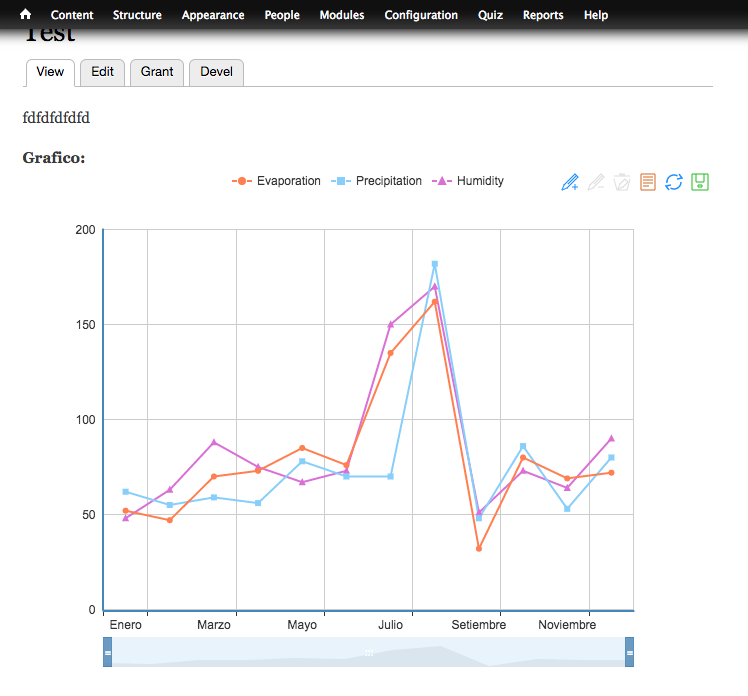The width and height of the screenshot is (748, 696).
Task: Open the Configuration admin menu
Action: coord(421,15)
